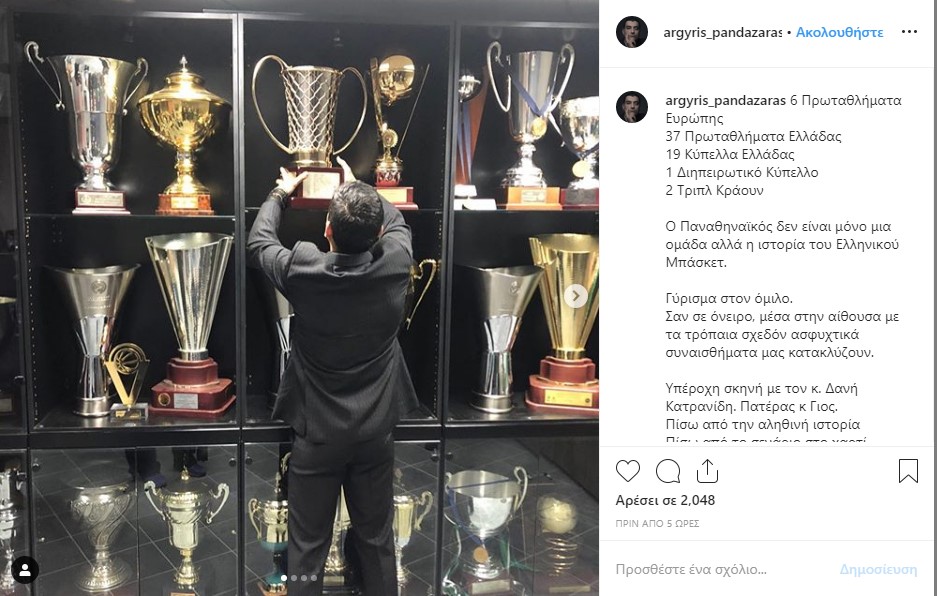Show tagged people via person icon on photo

25,570
